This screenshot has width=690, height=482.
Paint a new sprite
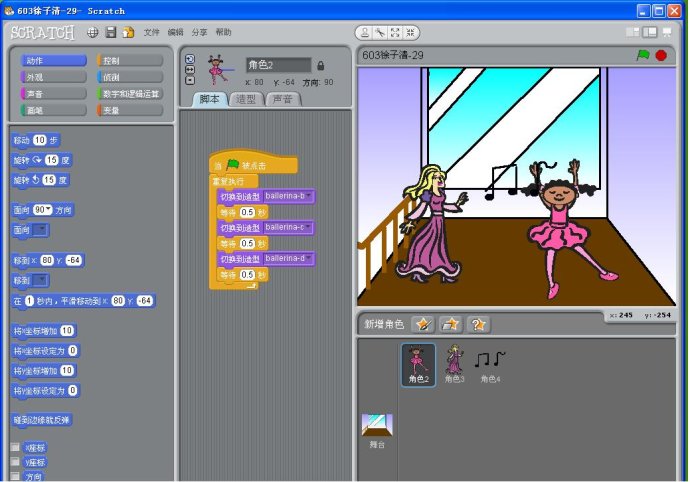[x=423, y=324]
